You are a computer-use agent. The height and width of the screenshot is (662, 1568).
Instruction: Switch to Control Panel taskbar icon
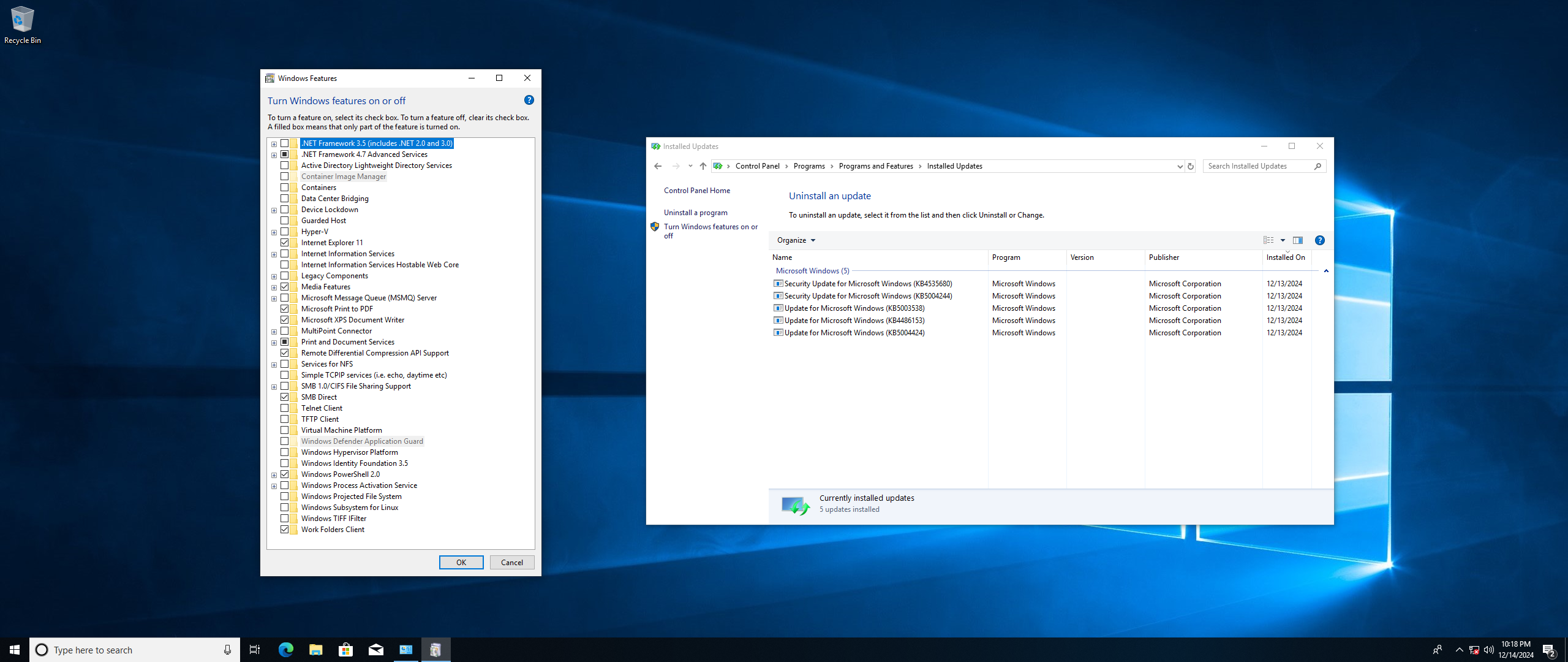click(x=406, y=650)
